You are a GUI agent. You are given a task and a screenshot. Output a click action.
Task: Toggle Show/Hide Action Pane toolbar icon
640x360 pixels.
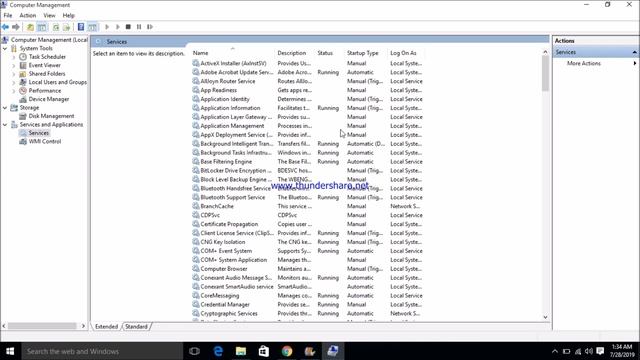coord(93,27)
